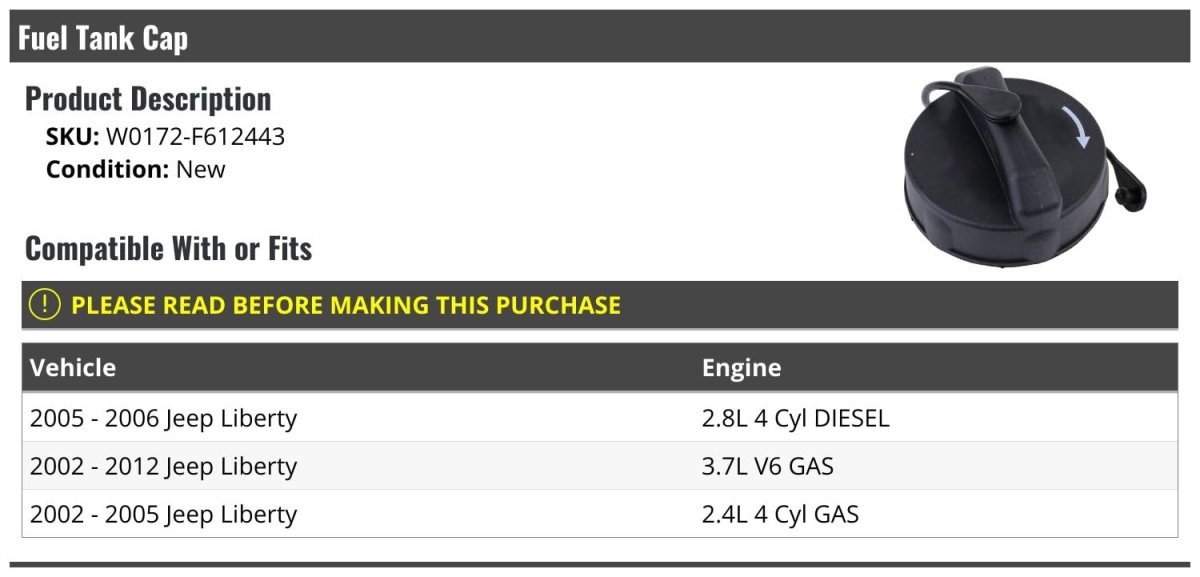The width and height of the screenshot is (1200, 577).
Task: Click the Vehicle column header
Action: point(73,367)
